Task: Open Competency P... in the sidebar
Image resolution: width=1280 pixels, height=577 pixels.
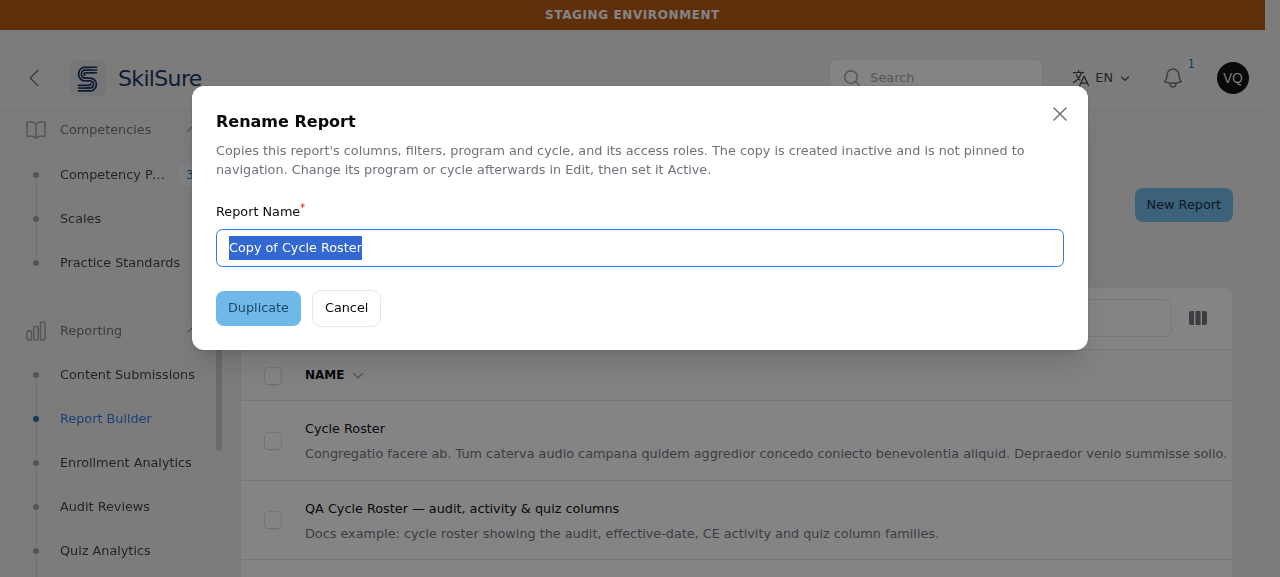Action: click(112, 175)
